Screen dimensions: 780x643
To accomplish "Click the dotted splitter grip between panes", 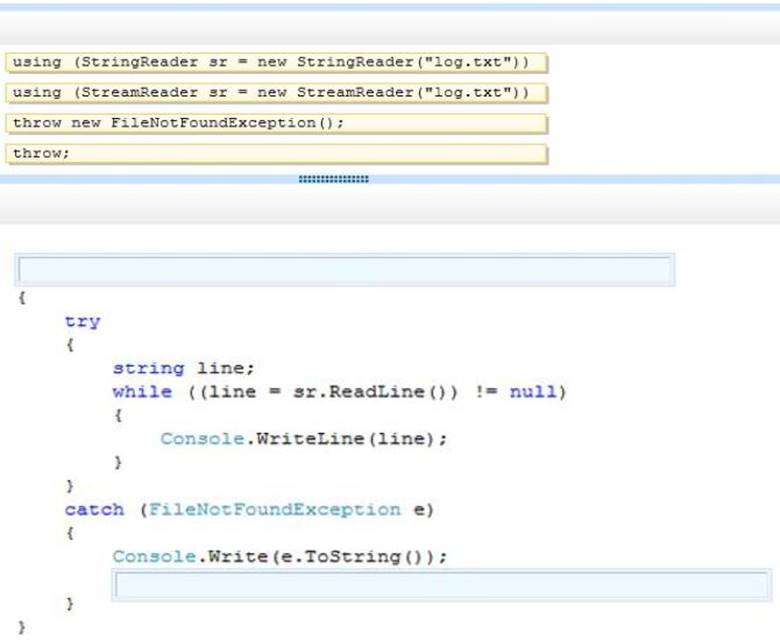I will [x=333, y=179].
